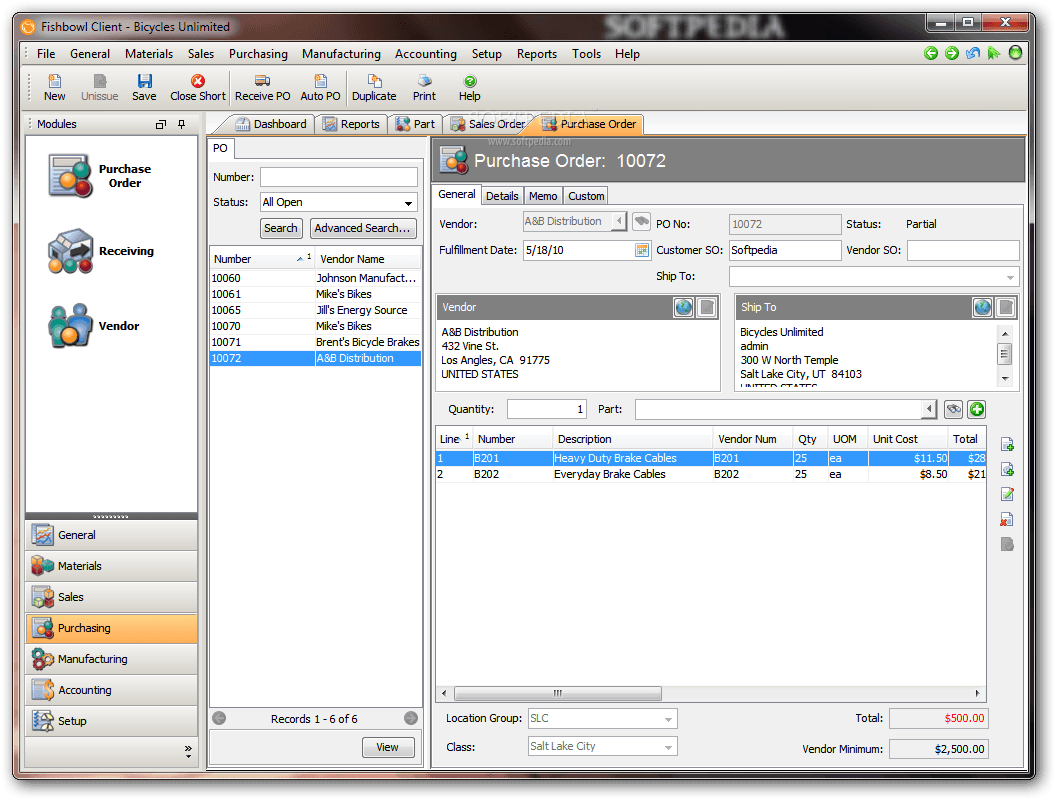Click the globe icon in Ship To panel

click(x=983, y=307)
